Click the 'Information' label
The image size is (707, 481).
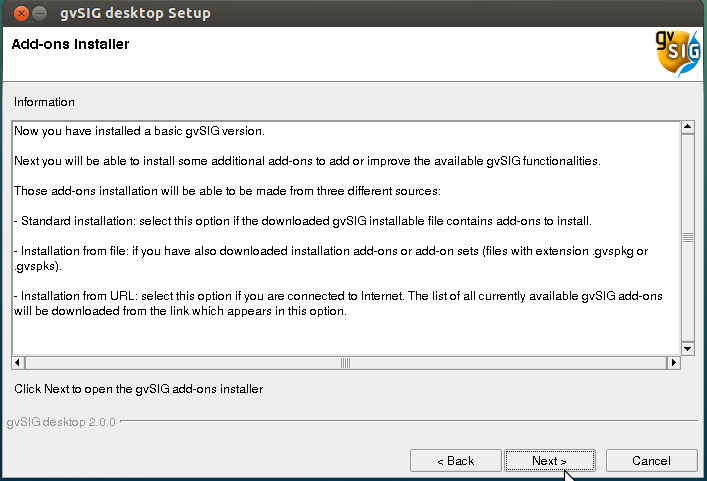(44, 102)
